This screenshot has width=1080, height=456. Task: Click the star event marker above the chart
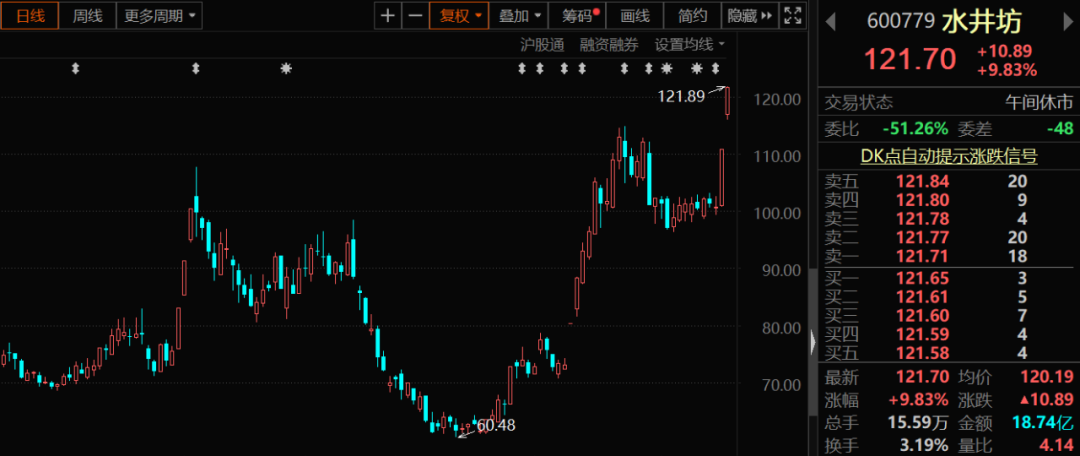pos(286,68)
